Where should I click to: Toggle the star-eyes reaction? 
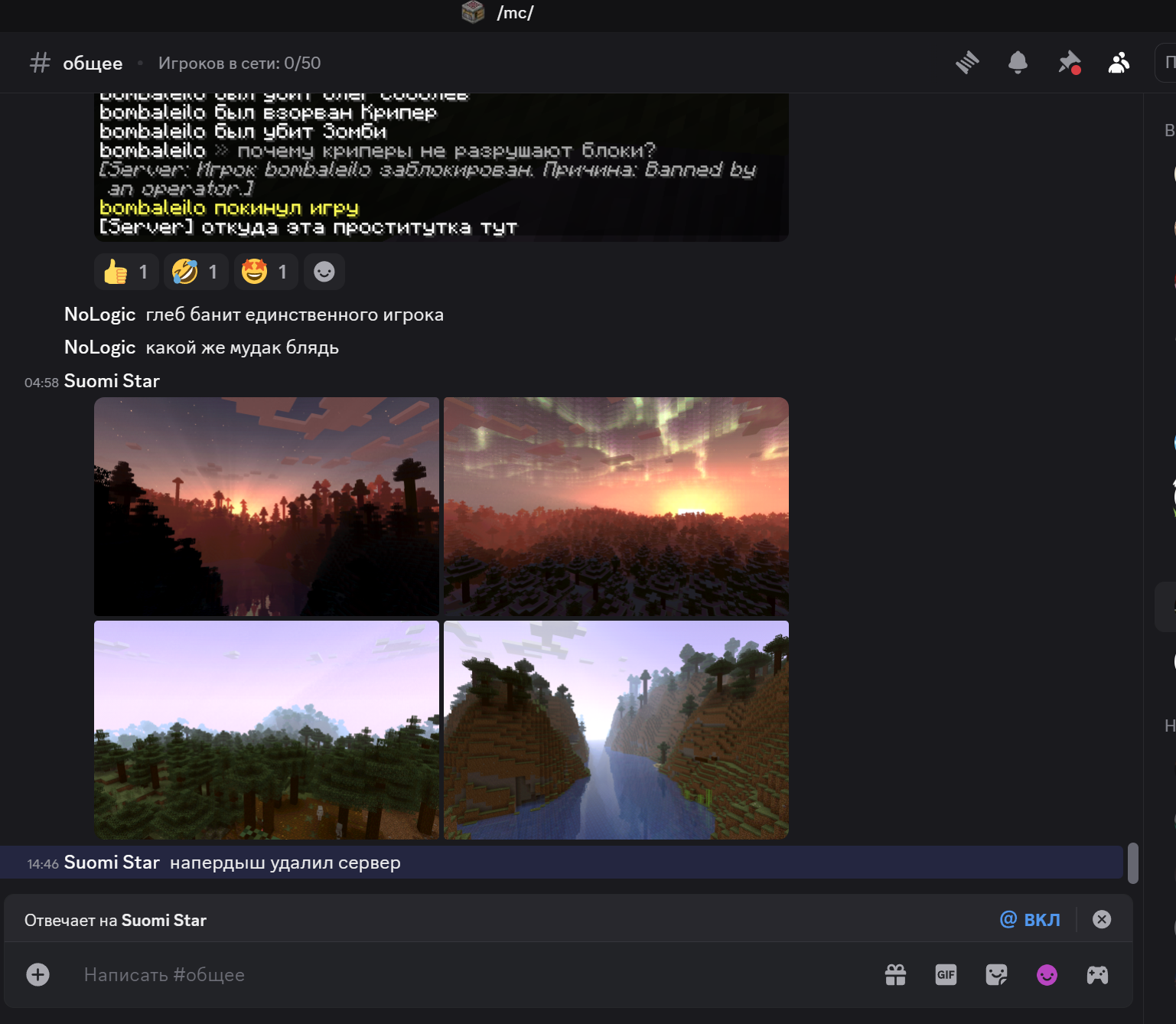click(x=265, y=272)
